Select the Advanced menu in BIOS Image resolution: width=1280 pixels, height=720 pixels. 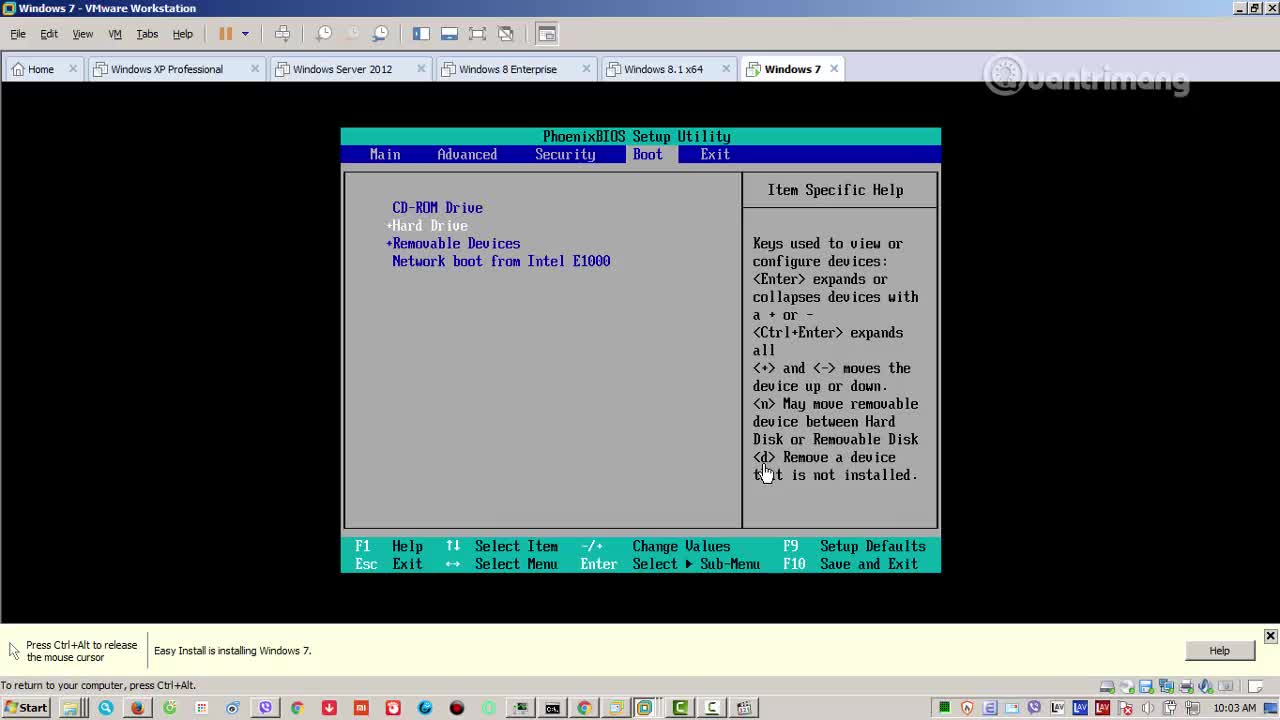[467, 155]
